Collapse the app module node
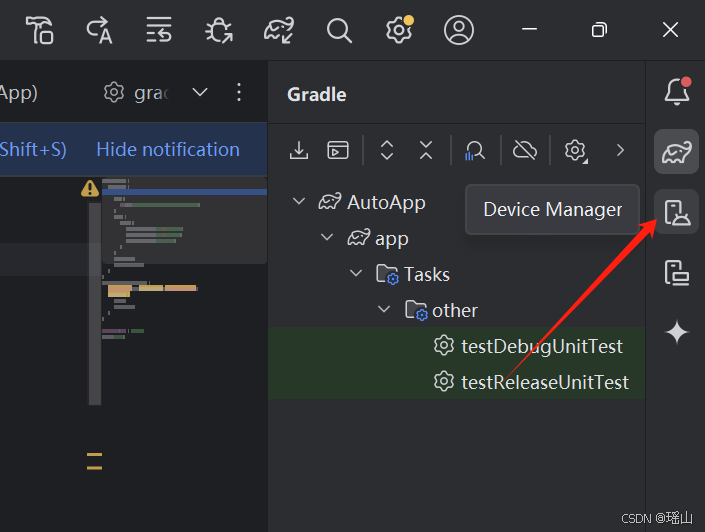This screenshot has width=705, height=532. [x=327, y=237]
